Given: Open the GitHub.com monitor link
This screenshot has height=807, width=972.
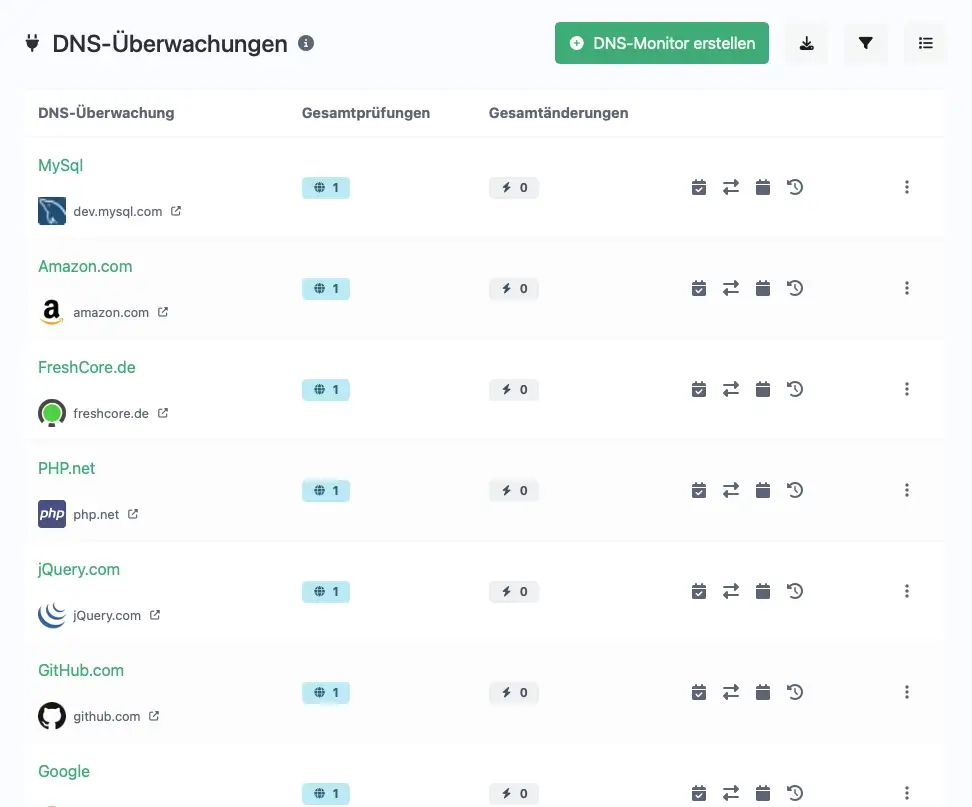Looking at the screenshot, I should 81,670.
